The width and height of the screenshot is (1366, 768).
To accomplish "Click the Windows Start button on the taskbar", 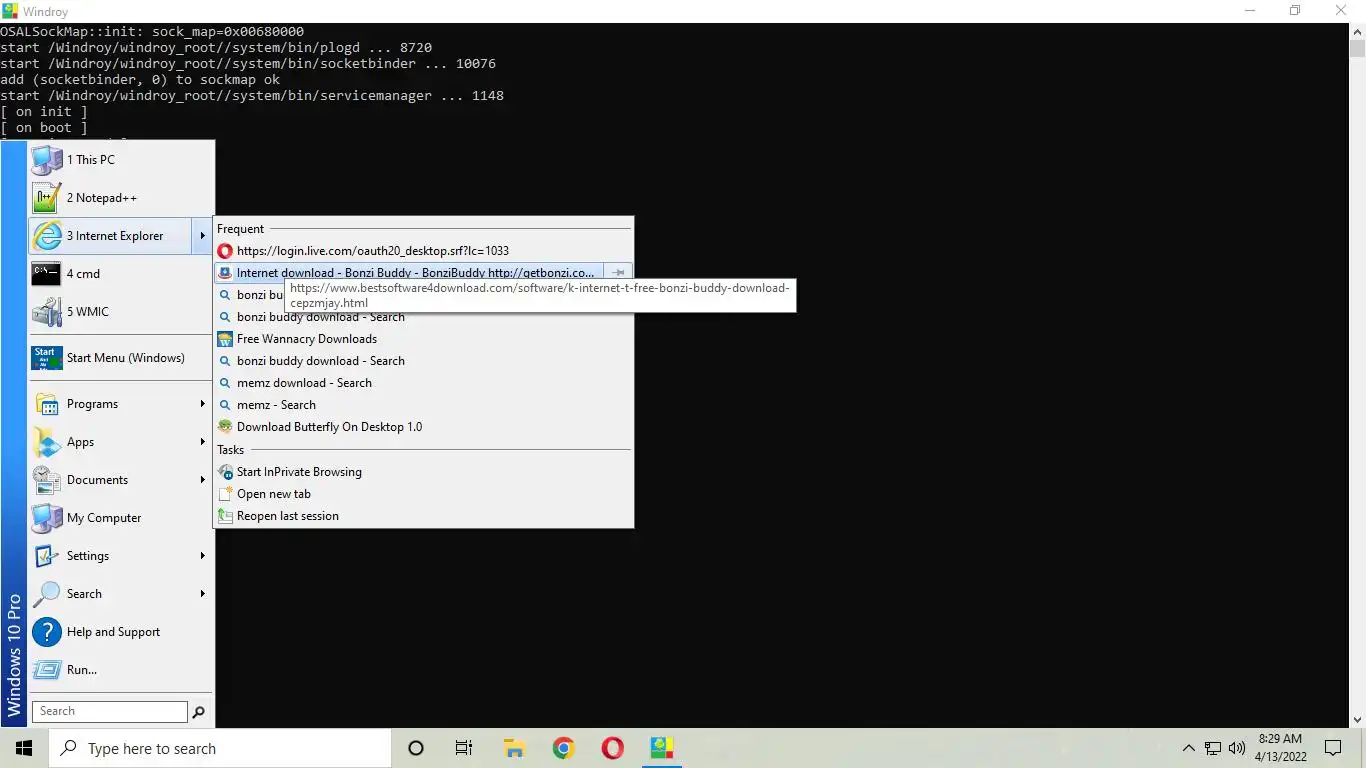I will click(24, 748).
